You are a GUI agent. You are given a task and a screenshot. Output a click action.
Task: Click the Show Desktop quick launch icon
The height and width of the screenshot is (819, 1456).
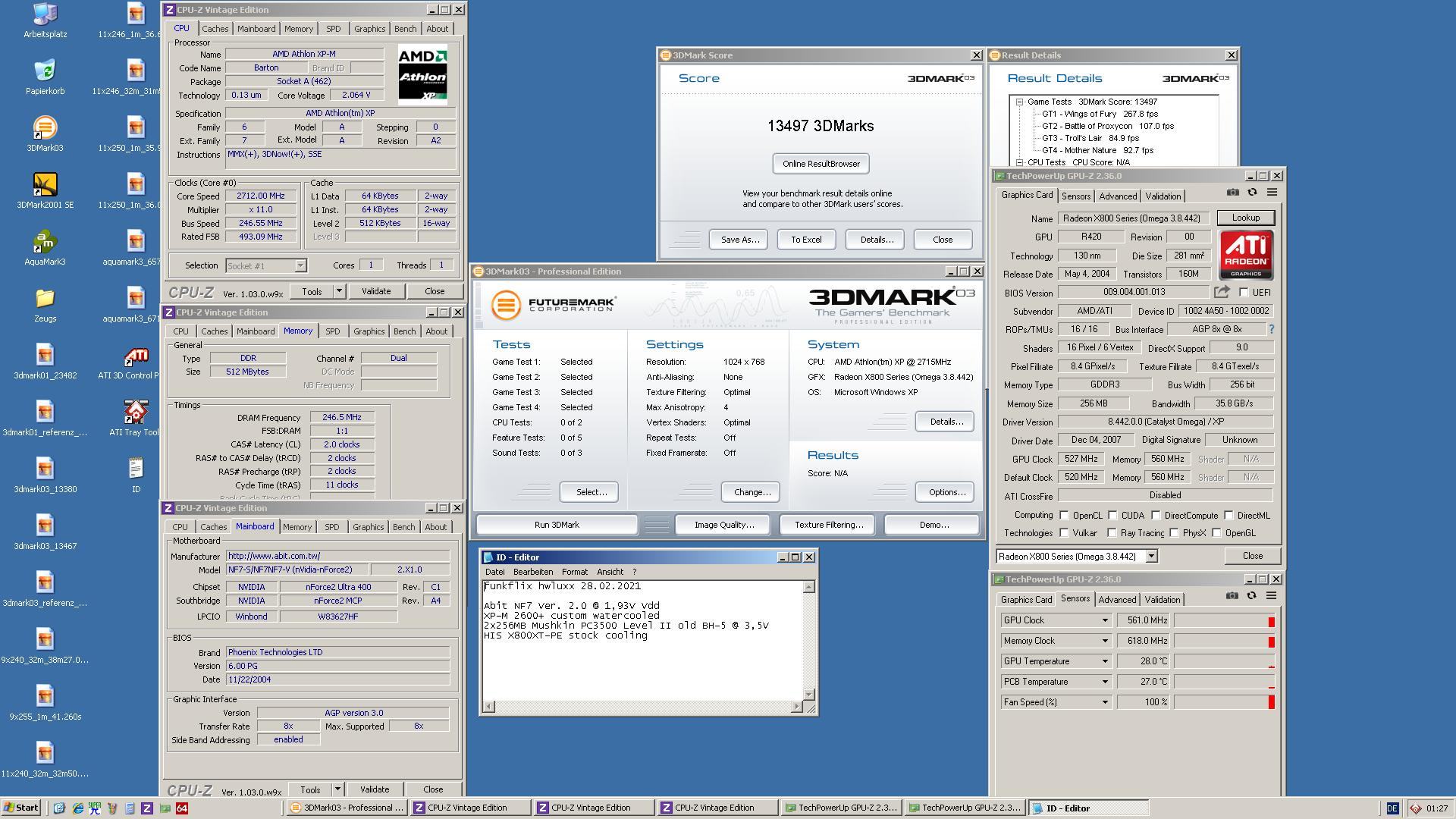point(60,808)
